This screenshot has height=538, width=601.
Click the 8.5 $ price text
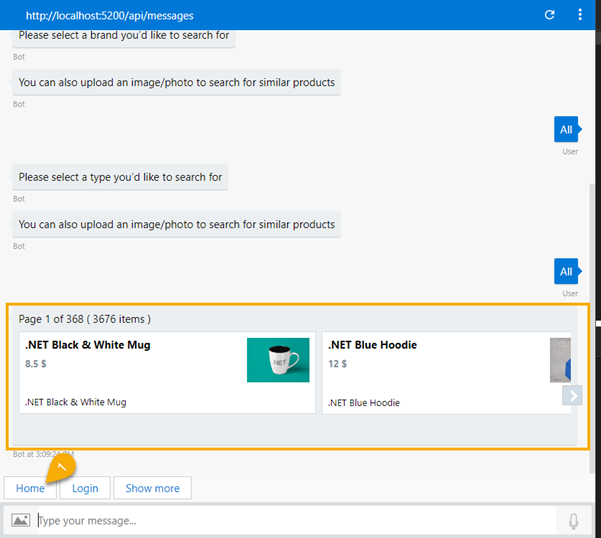(36, 364)
